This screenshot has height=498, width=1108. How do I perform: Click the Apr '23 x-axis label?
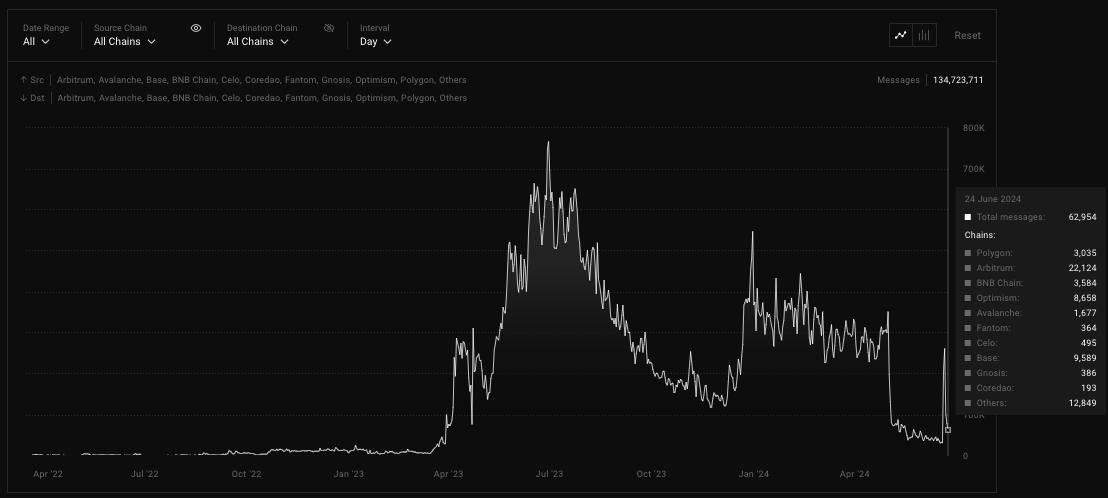tap(448, 474)
